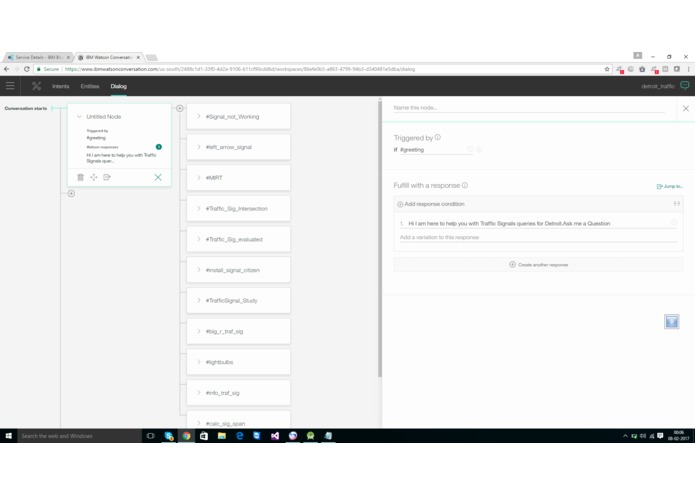This screenshot has height=494, width=695.
Task: Switch to the Intents tab
Action: click(x=61, y=86)
